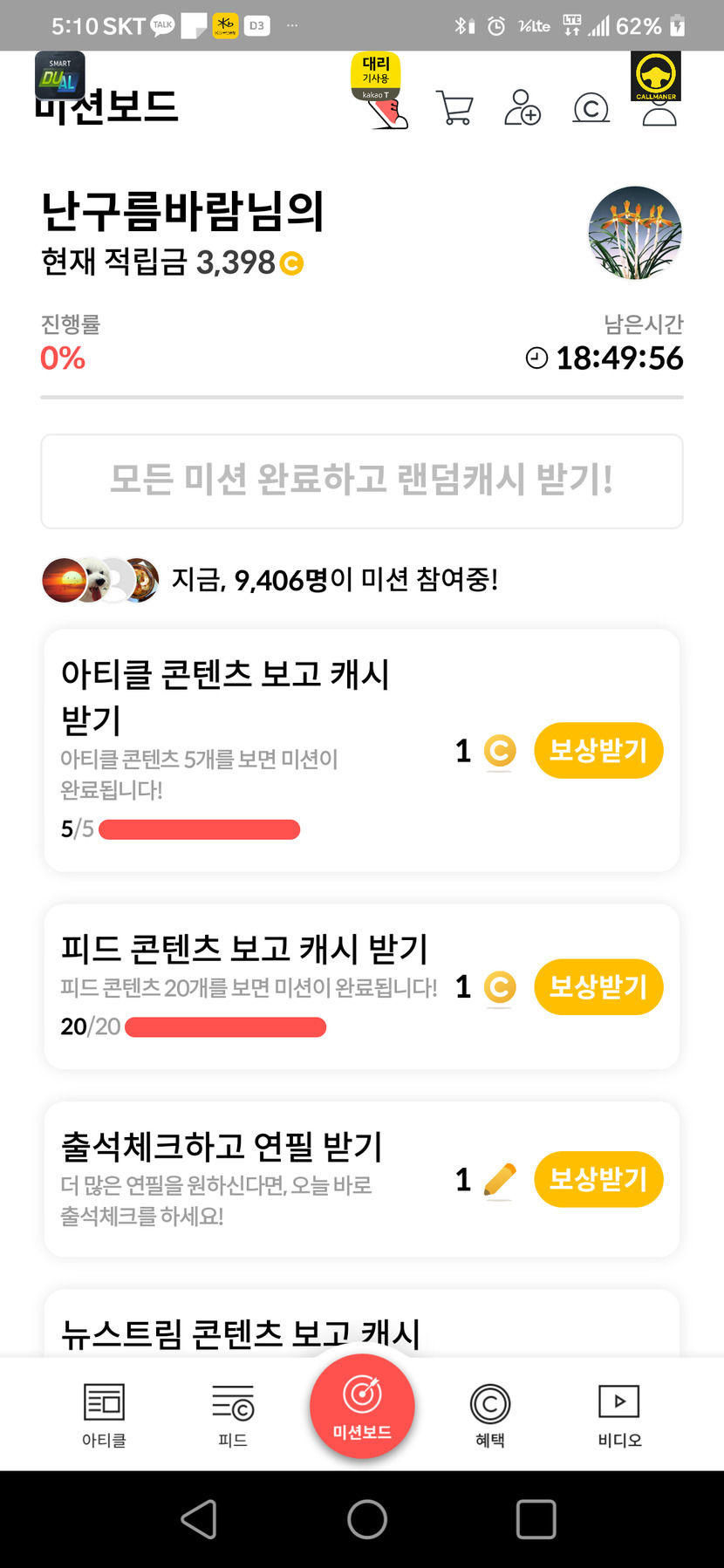
Task: Tap the 아티클 mission 5/5 progress bar
Action: point(200,829)
